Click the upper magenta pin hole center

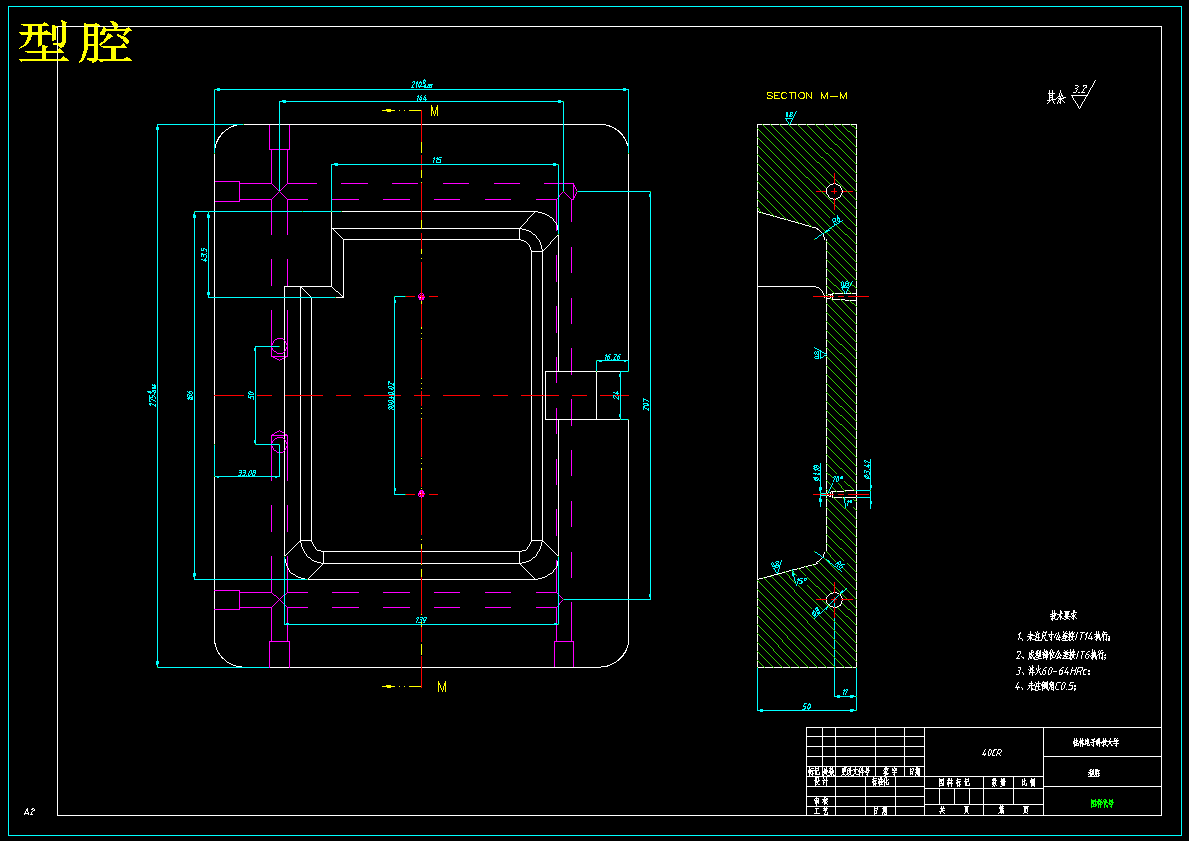[x=422, y=297]
